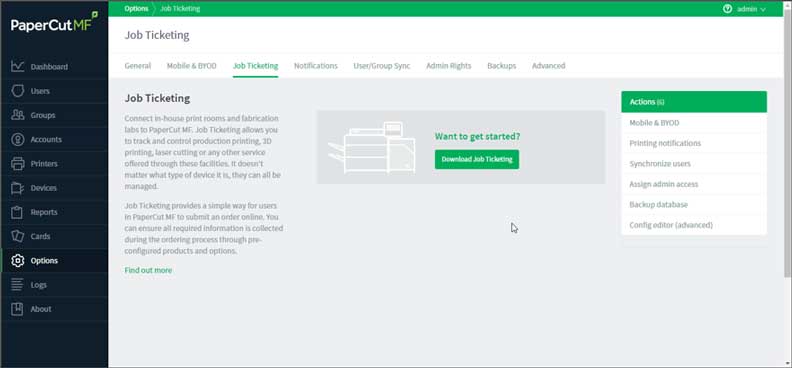Open the User/Group Sync tab
This screenshot has height=368, width=792.
pos(382,66)
